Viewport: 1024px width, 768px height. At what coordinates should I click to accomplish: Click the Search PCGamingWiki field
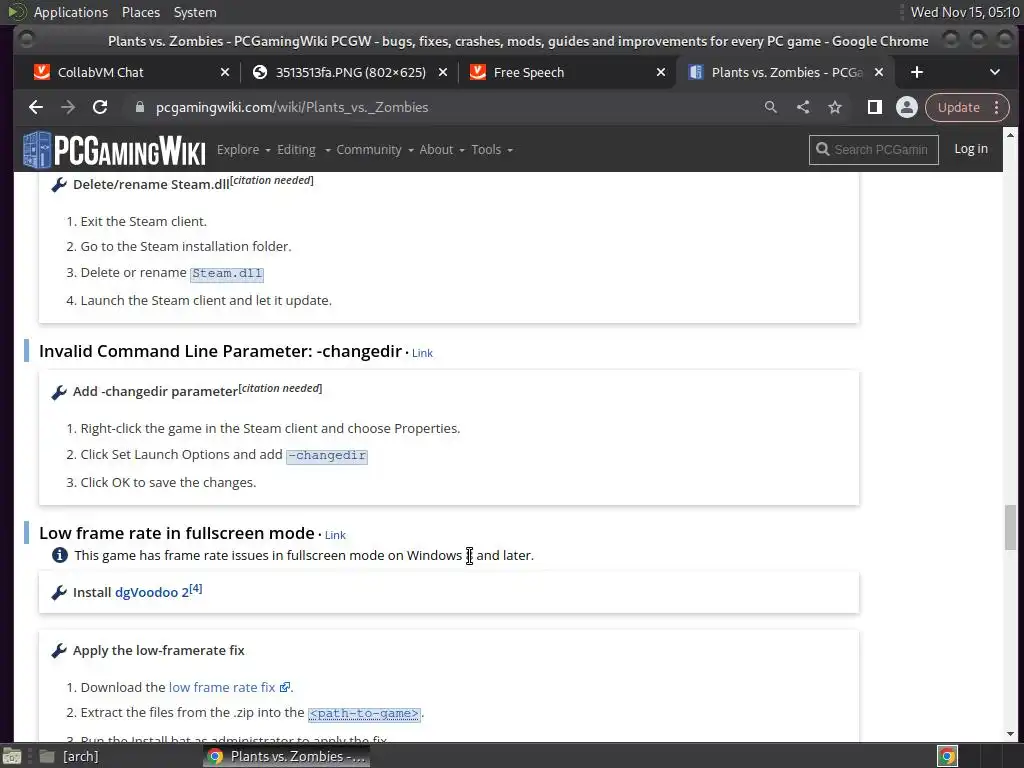point(874,150)
